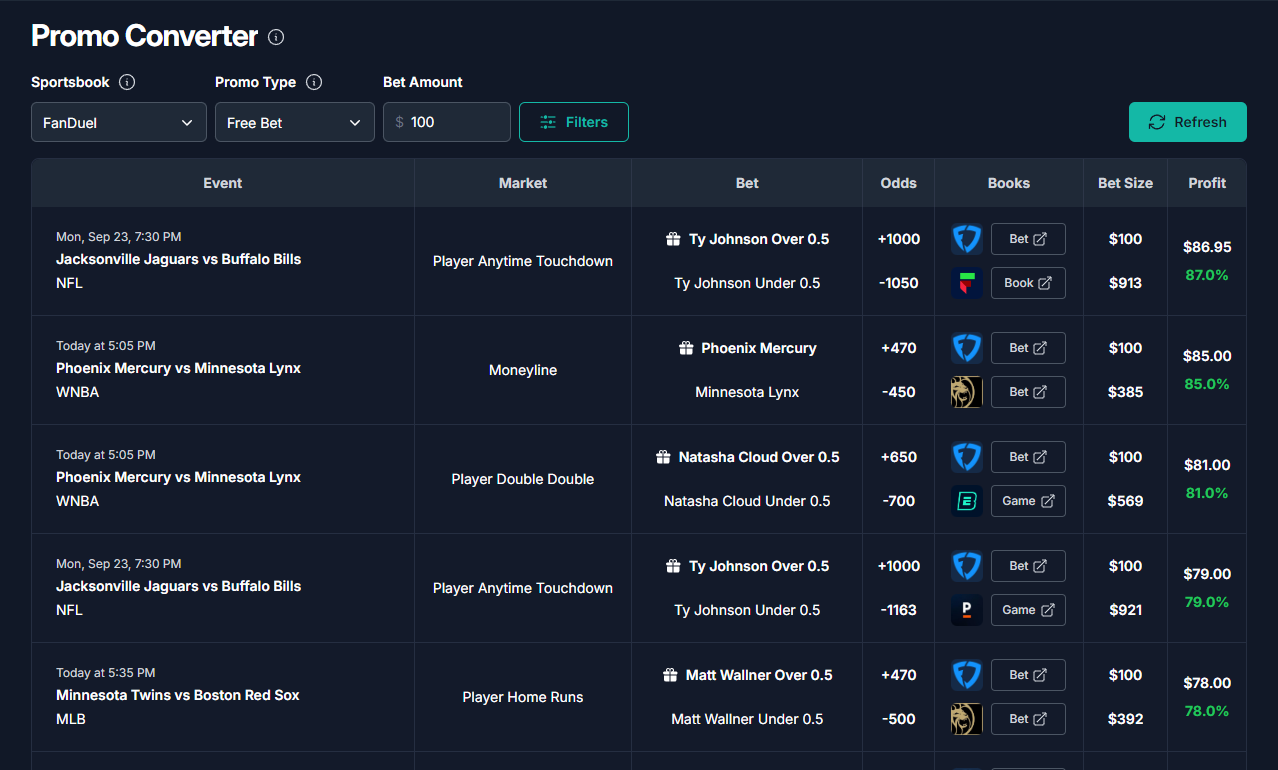Click the info icon next to Sportsbook label
Image resolution: width=1278 pixels, height=770 pixels.
click(x=127, y=82)
